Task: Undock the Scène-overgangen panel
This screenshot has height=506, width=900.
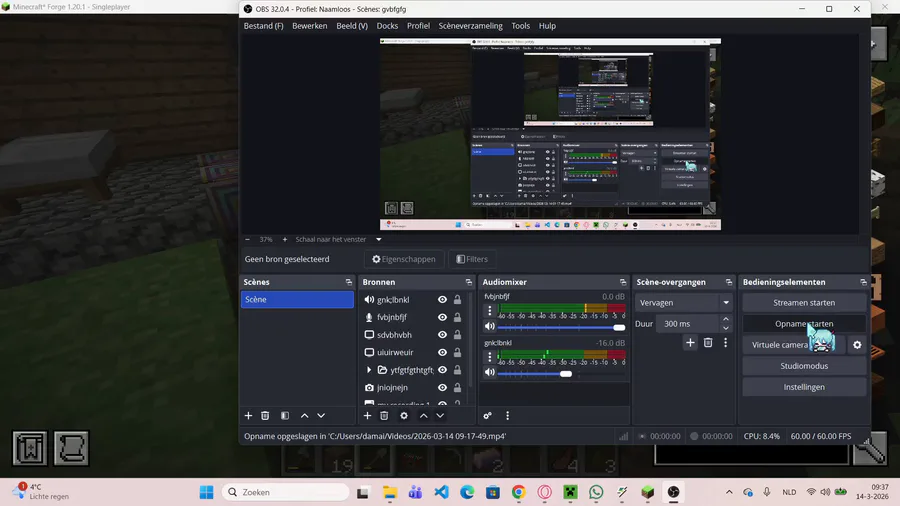Action: (729, 282)
